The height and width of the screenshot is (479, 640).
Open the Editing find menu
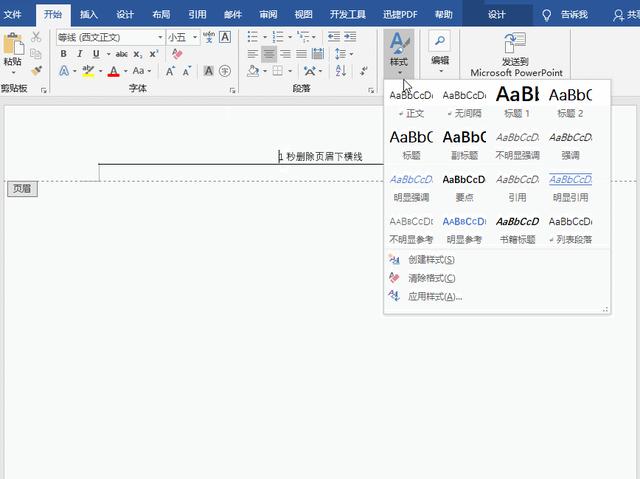pyautogui.click(x=440, y=52)
